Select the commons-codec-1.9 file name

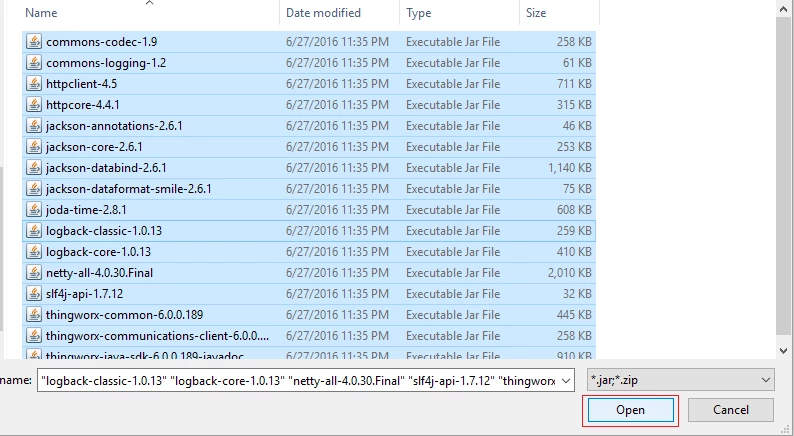pyautogui.click(x=101, y=42)
